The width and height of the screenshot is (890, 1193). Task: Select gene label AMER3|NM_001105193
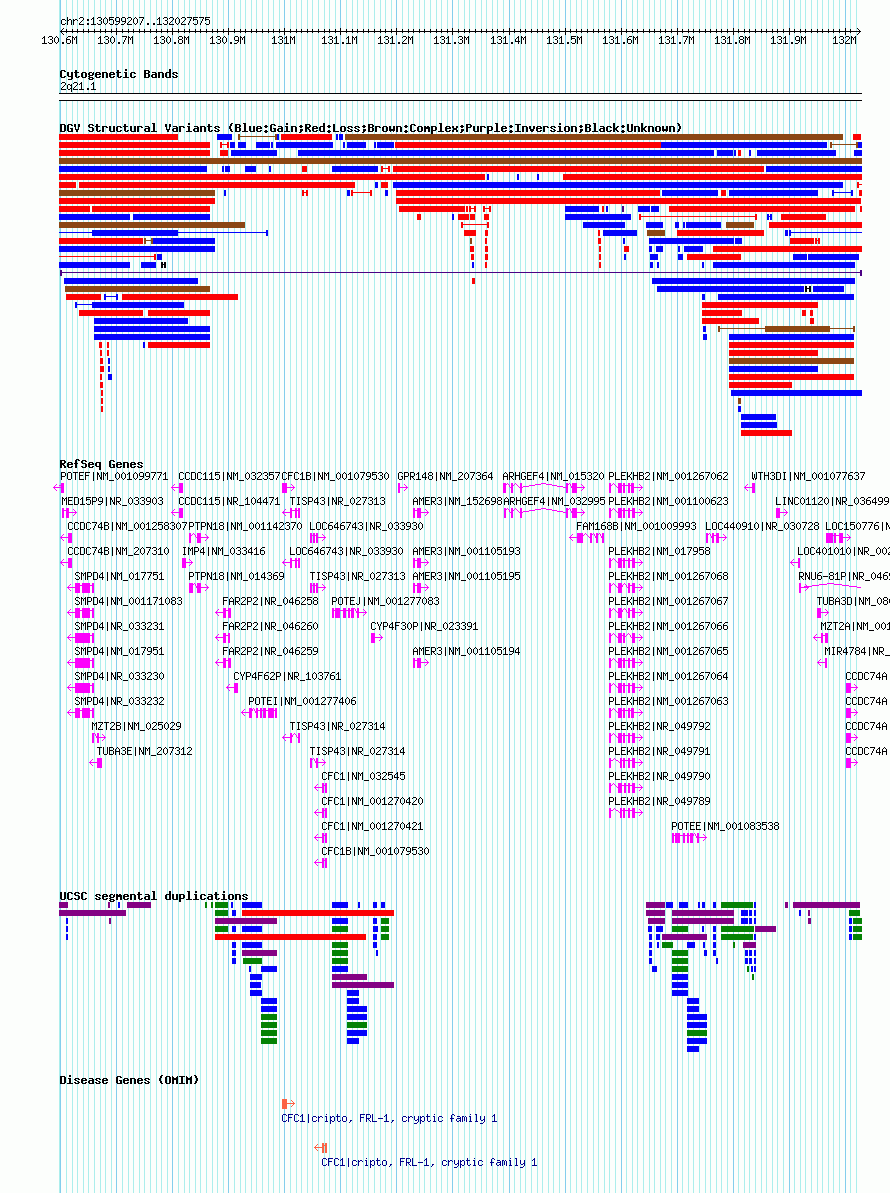(x=466, y=552)
